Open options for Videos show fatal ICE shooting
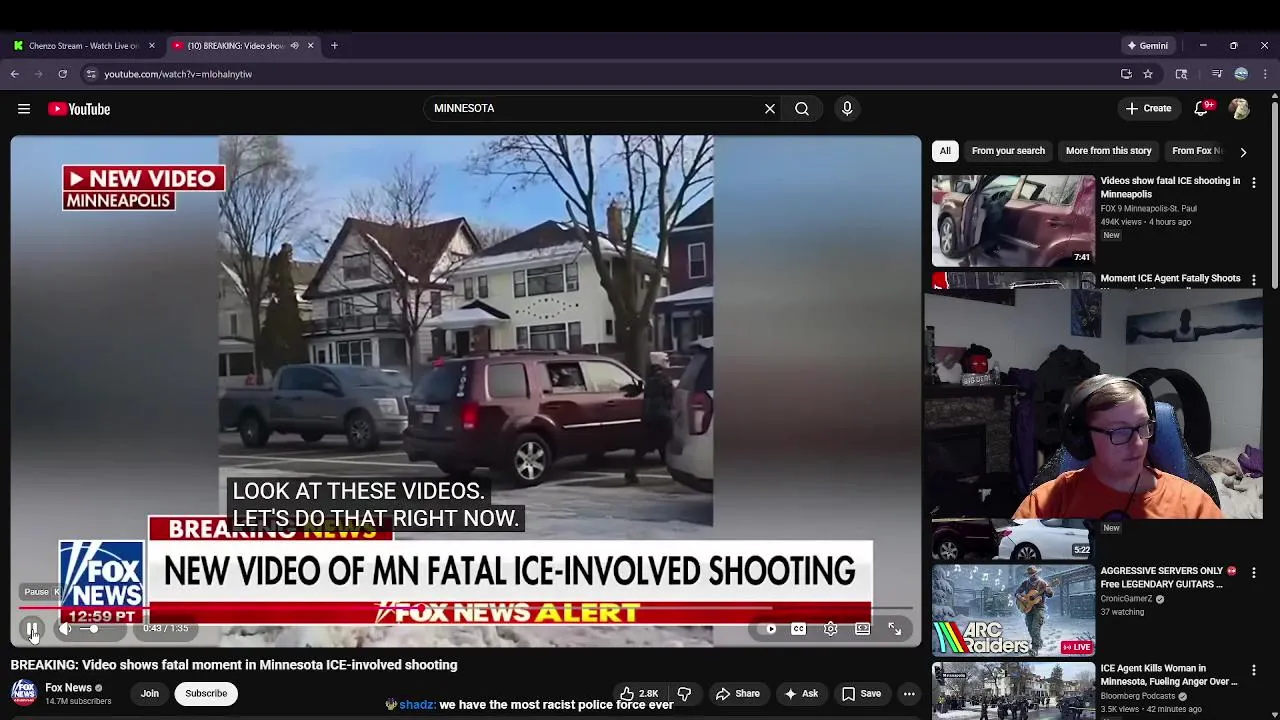The width and height of the screenshot is (1280, 720). coord(1254,183)
